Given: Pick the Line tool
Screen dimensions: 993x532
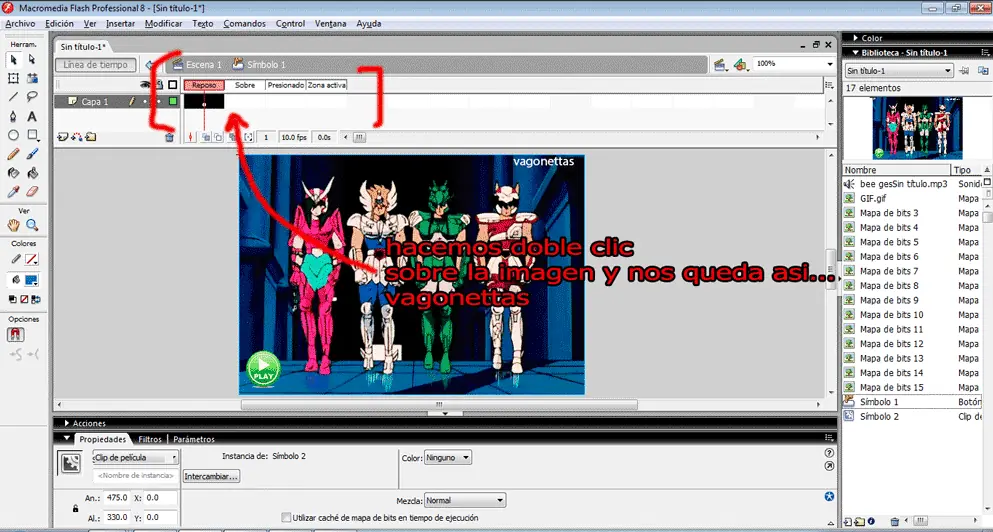Looking at the screenshot, I should pyautogui.click(x=13, y=97).
